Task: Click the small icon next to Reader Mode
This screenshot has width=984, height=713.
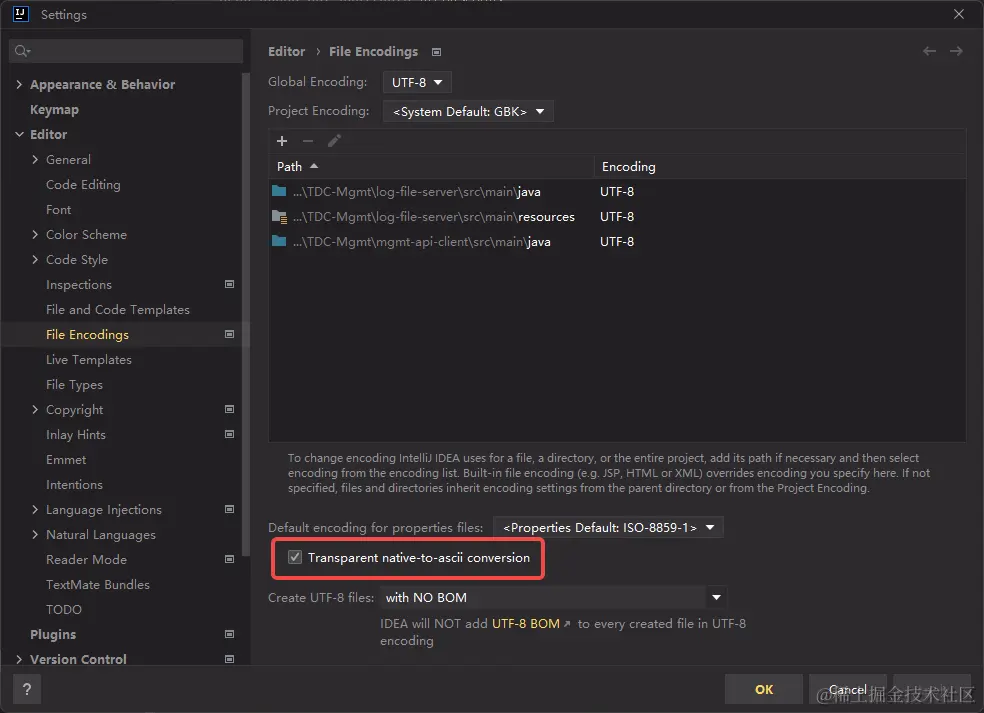Action: click(x=229, y=559)
